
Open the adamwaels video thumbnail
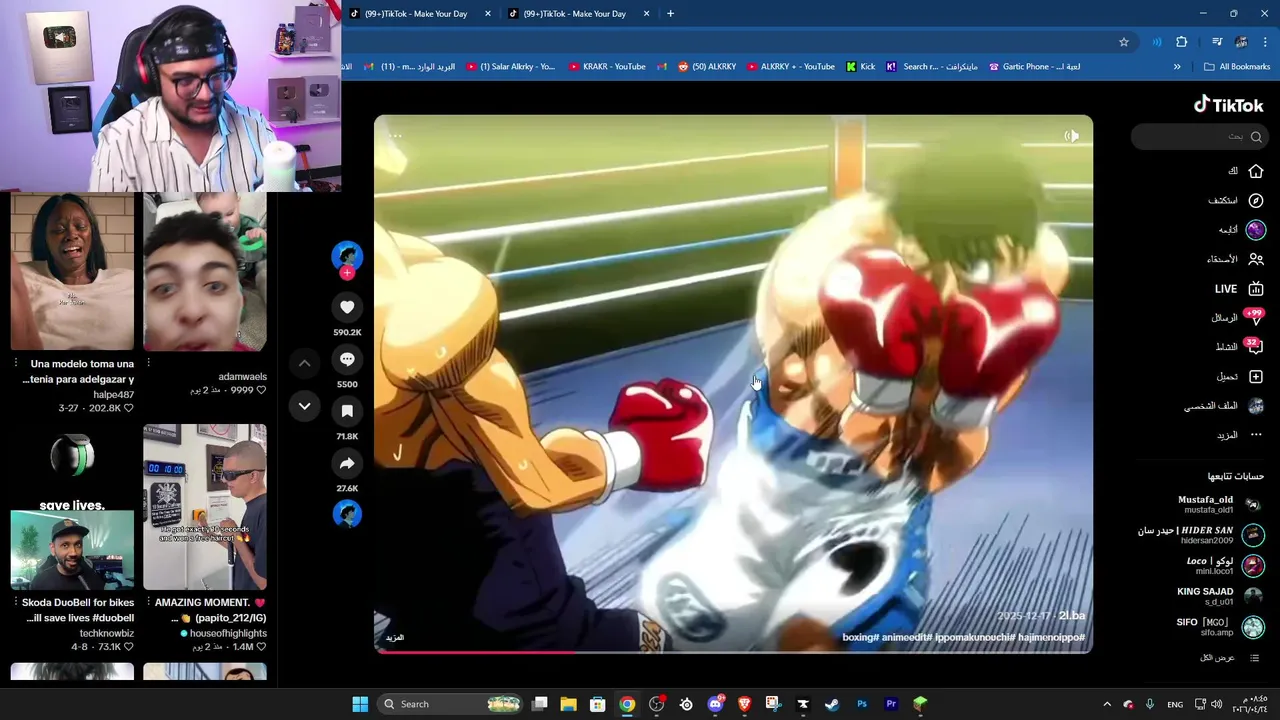tap(205, 271)
